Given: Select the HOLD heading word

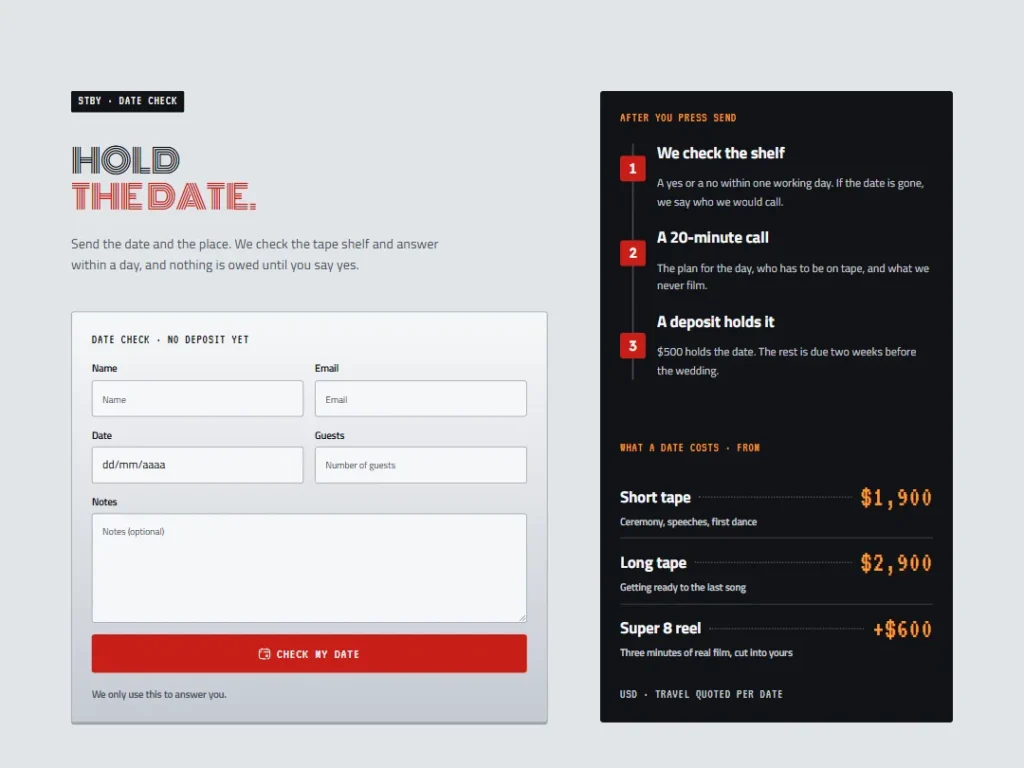Looking at the screenshot, I should (125, 161).
